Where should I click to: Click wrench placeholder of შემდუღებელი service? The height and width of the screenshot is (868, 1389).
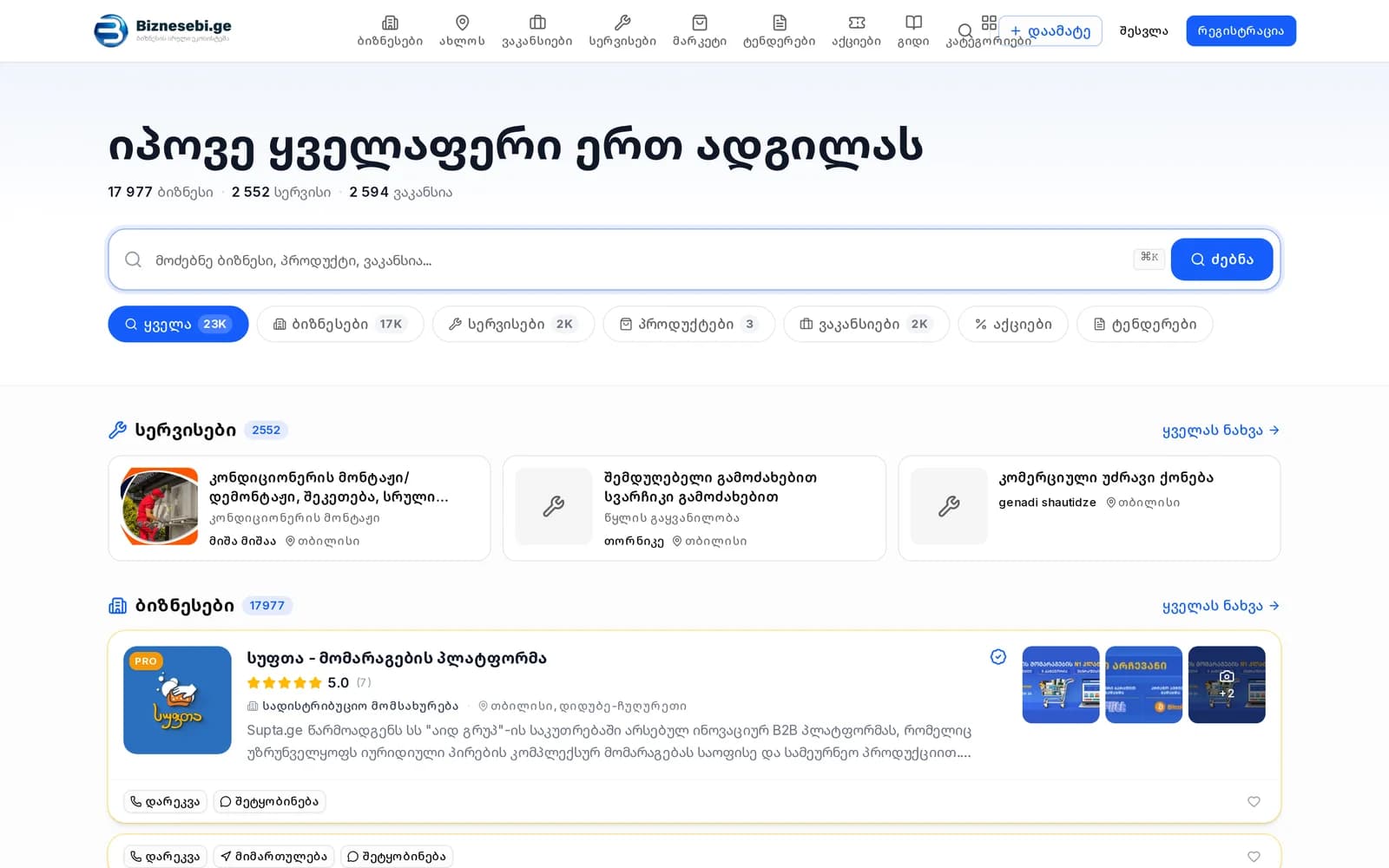coord(554,506)
